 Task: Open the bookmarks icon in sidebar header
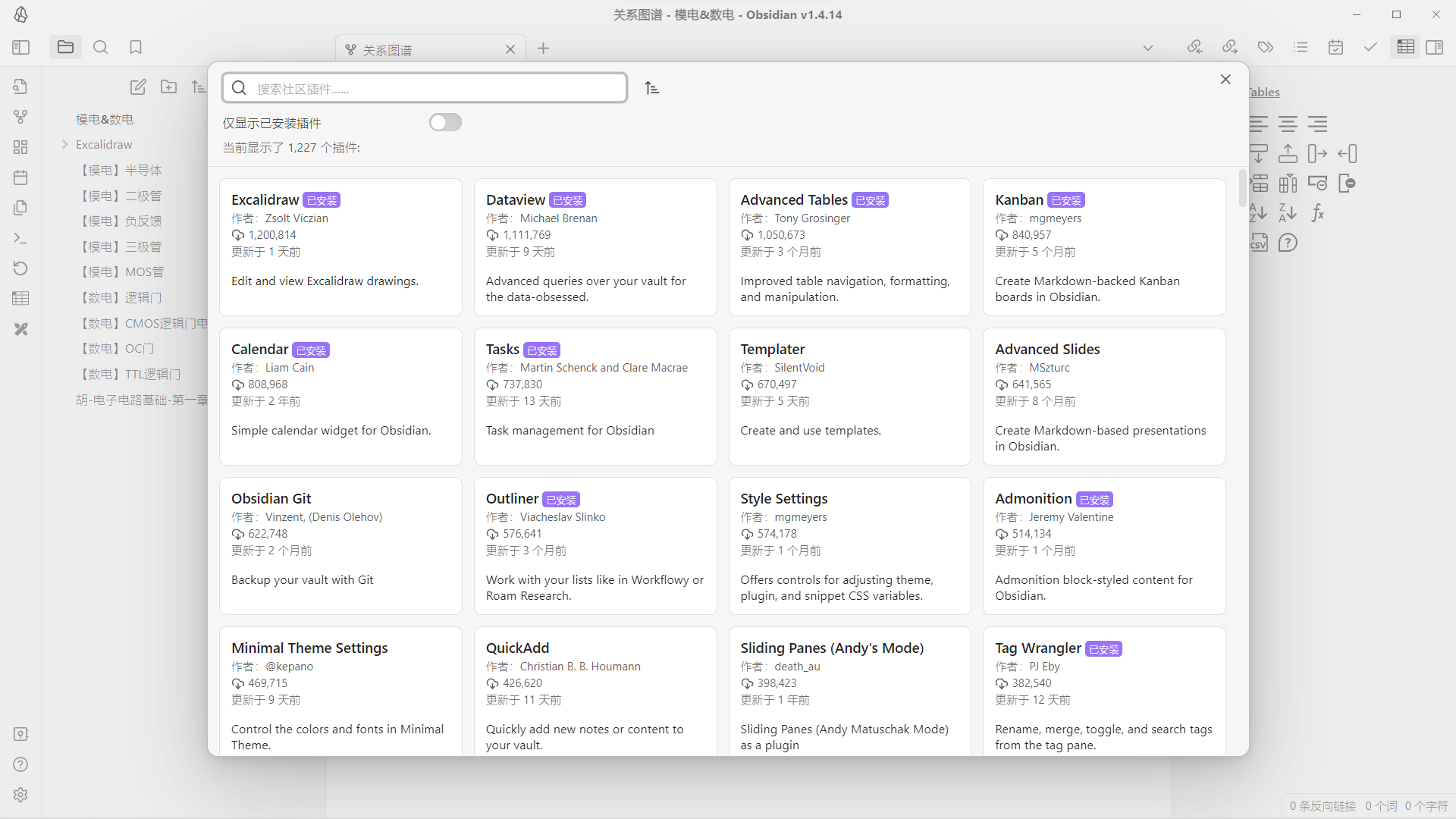point(136,47)
